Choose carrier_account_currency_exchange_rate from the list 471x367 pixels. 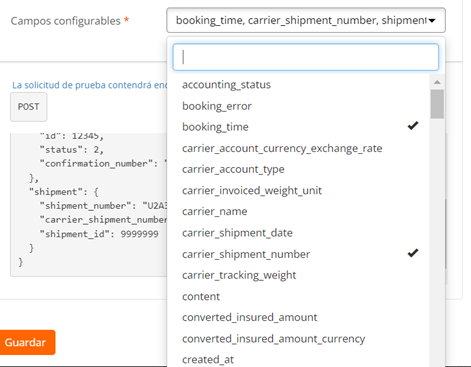(x=299, y=148)
